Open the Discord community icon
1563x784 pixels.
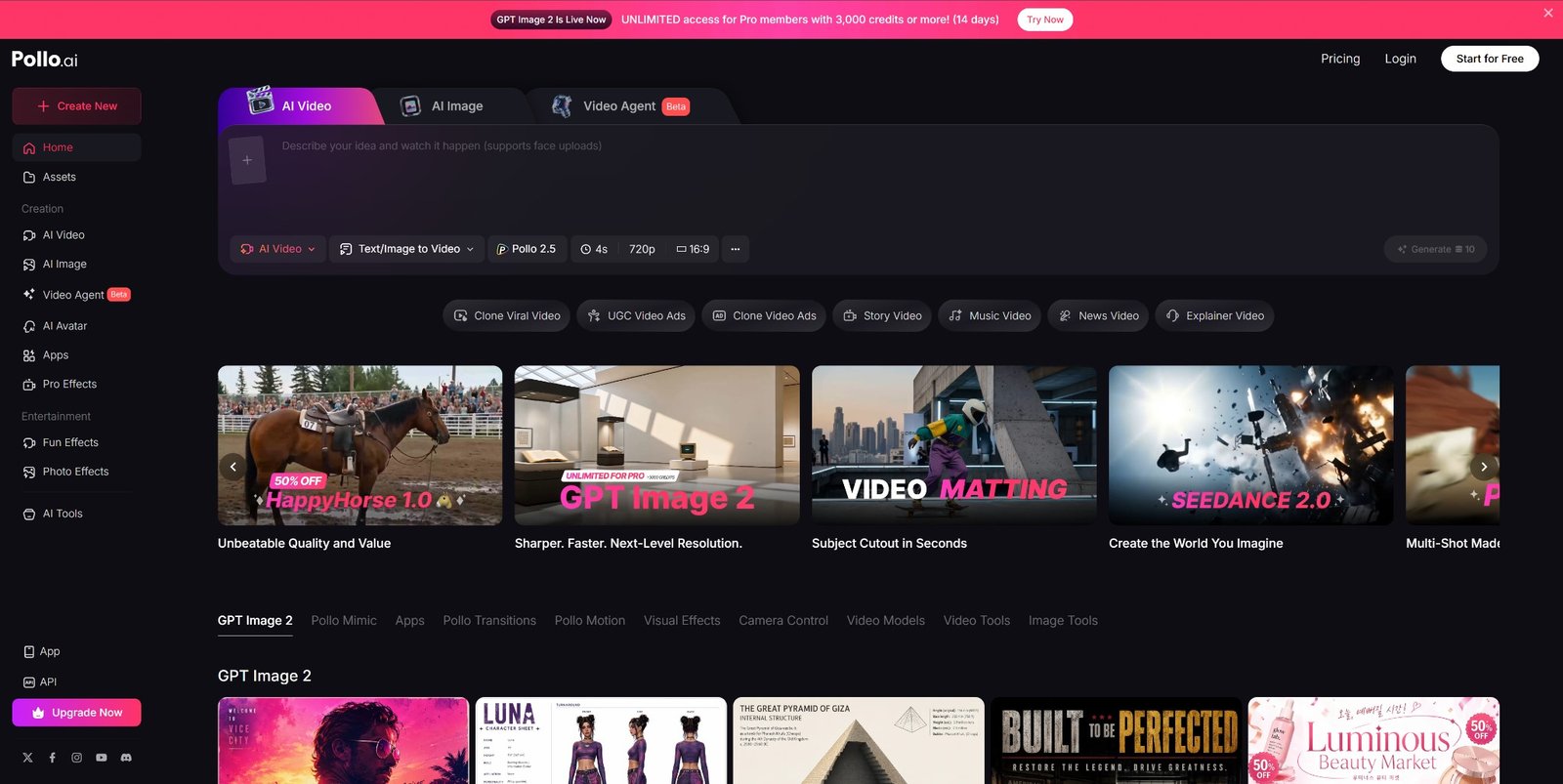click(126, 758)
